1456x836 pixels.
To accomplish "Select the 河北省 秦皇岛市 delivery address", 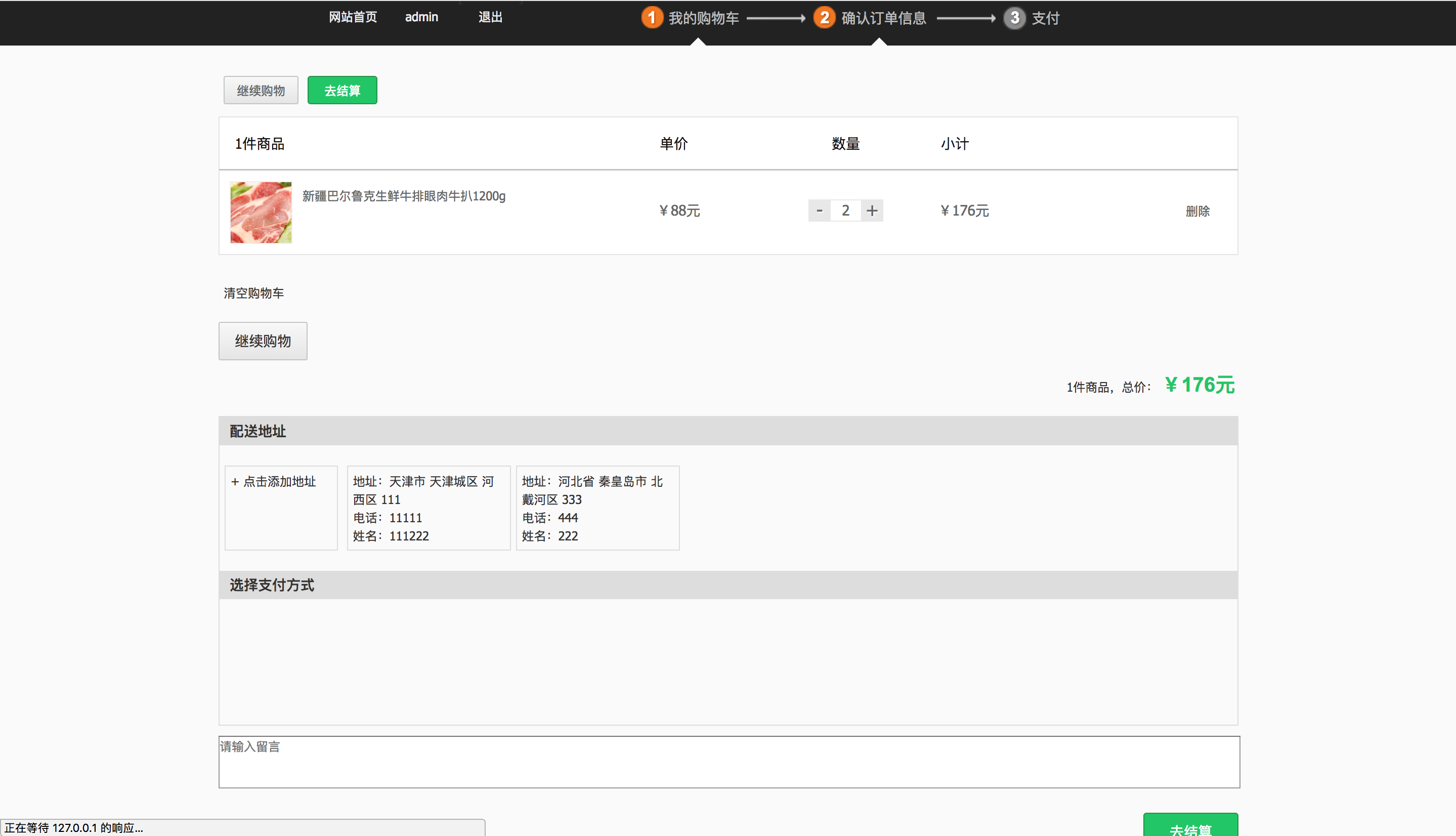I will pyautogui.click(x=597, y=508).
